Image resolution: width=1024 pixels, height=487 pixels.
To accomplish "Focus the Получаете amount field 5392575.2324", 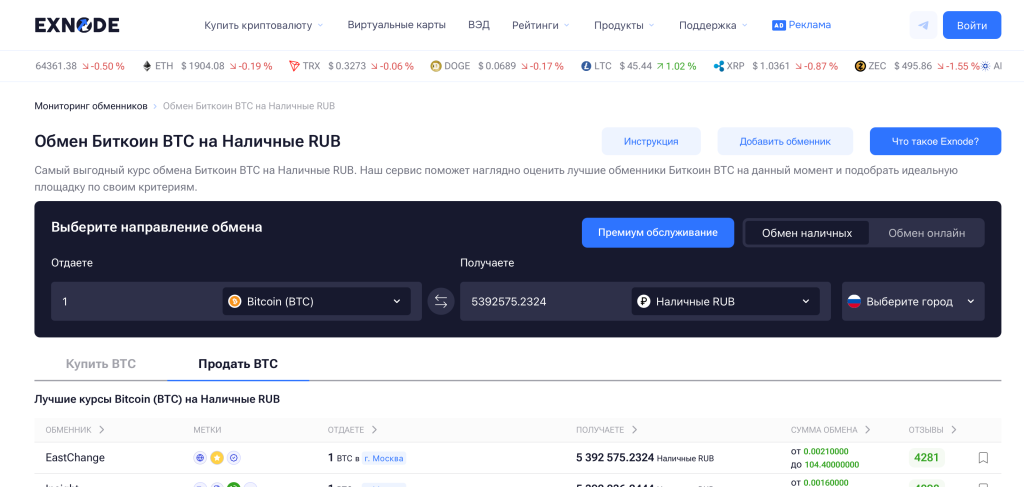I will [x=545, y=302].
